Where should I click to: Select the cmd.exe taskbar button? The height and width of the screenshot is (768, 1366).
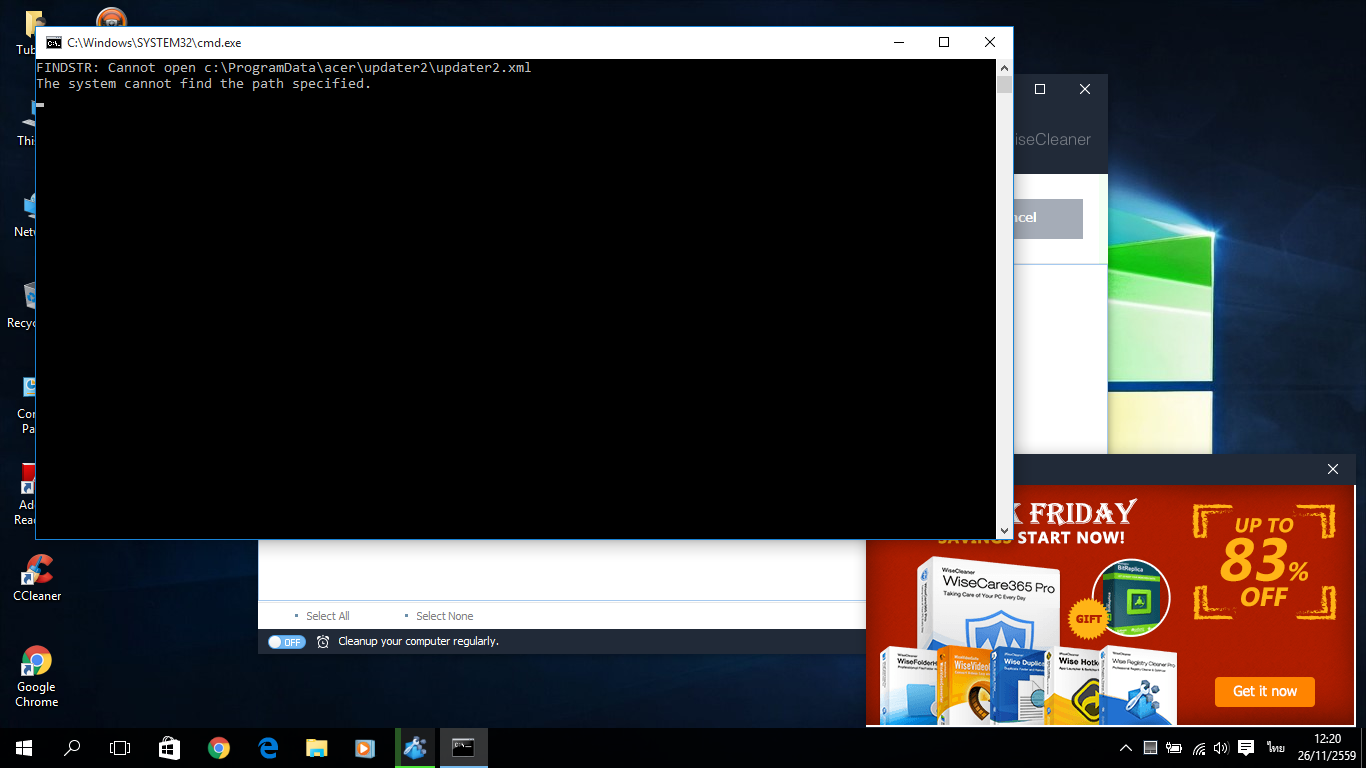pos(463,748)
